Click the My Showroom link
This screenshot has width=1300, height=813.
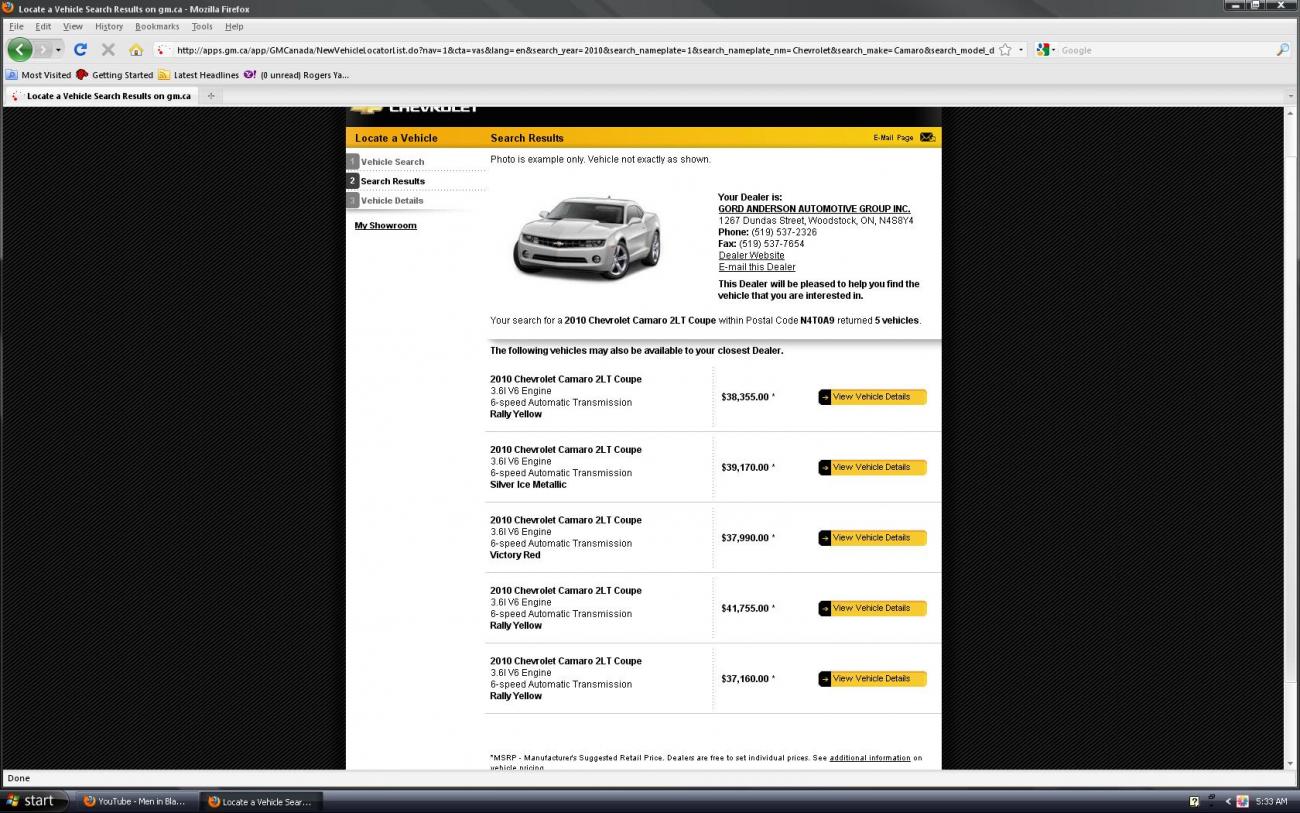pyautogui.click(x=385, y=226)
